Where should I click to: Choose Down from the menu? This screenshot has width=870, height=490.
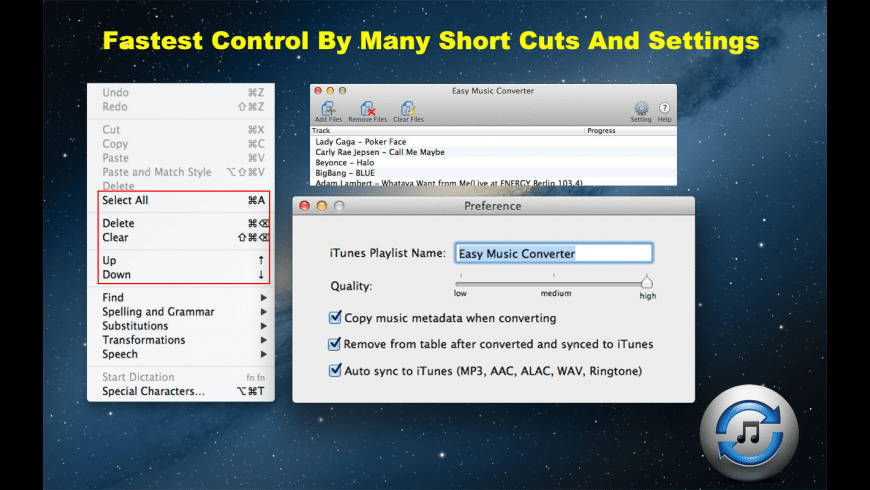coord(181,275)
